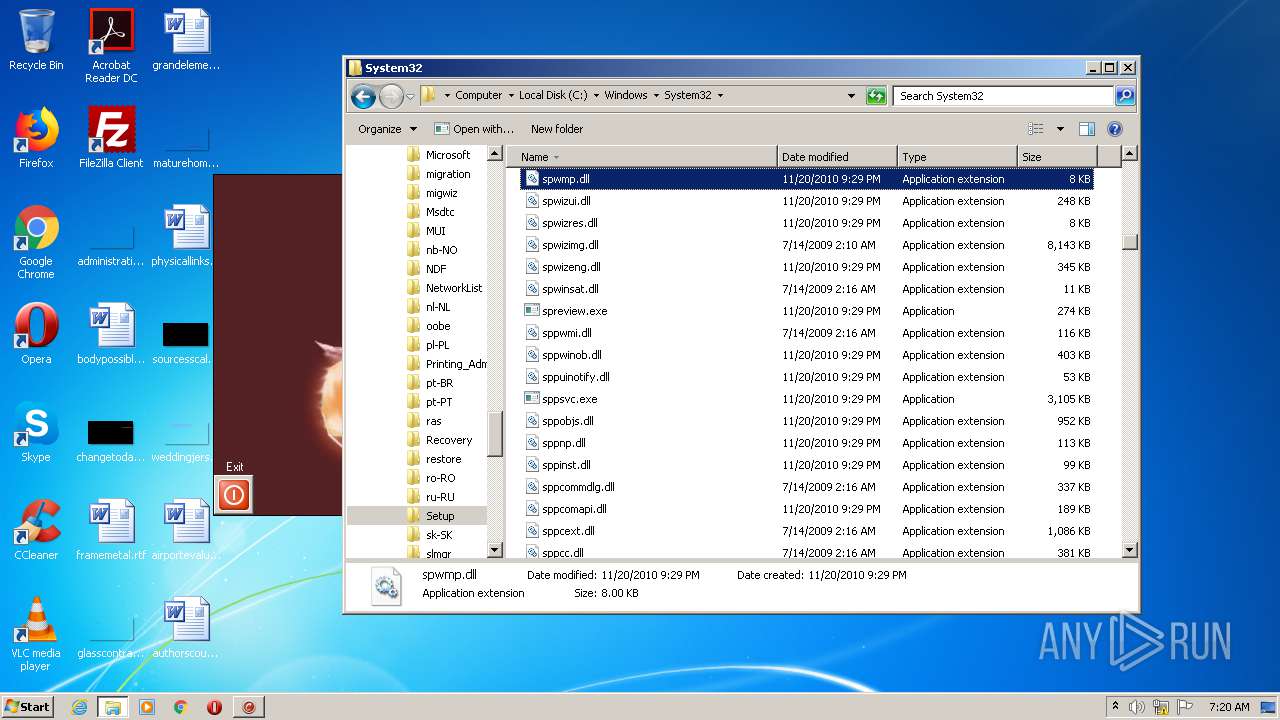The image size is (1280, 720).
Task: Open address bar history dropdown
Action: 851,96
